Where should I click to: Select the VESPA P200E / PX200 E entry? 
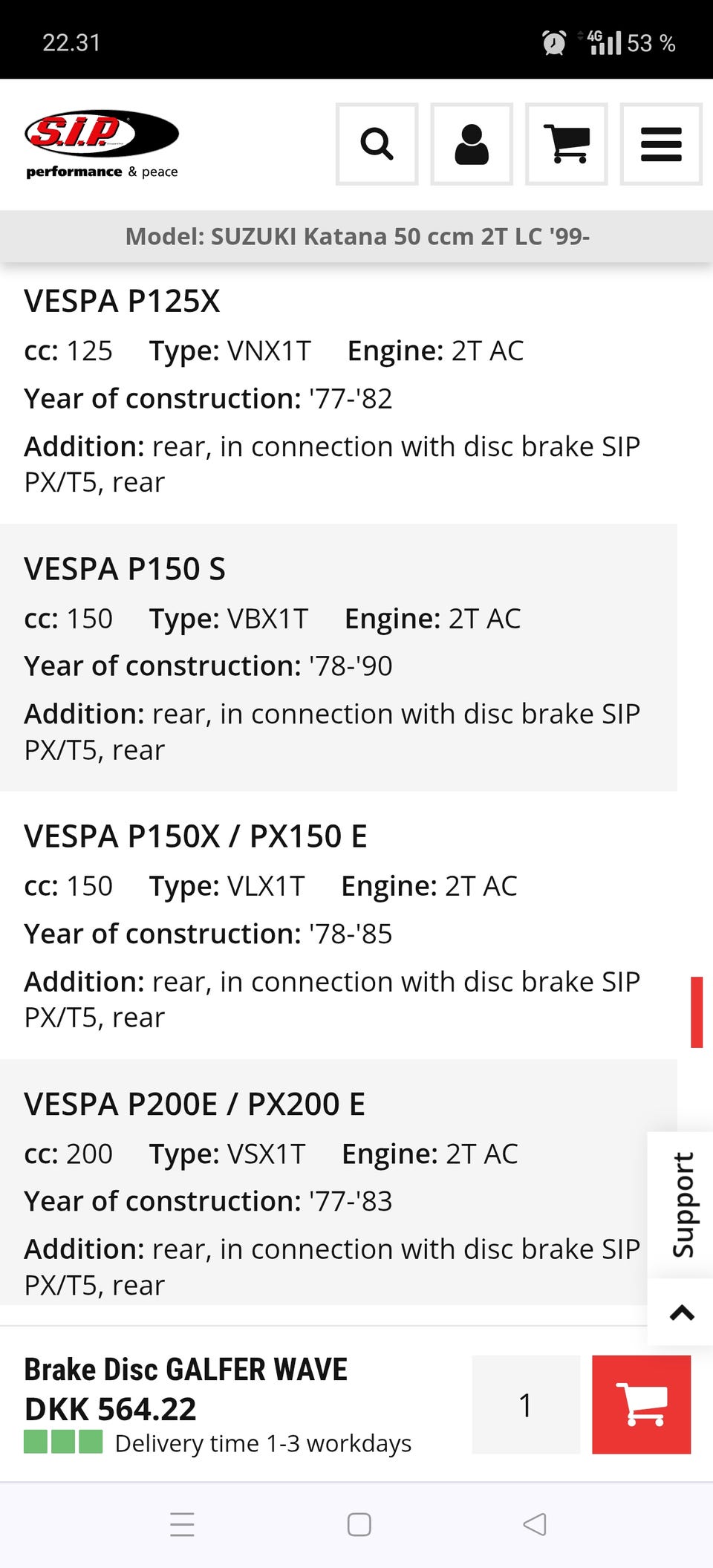(195, 1105)
